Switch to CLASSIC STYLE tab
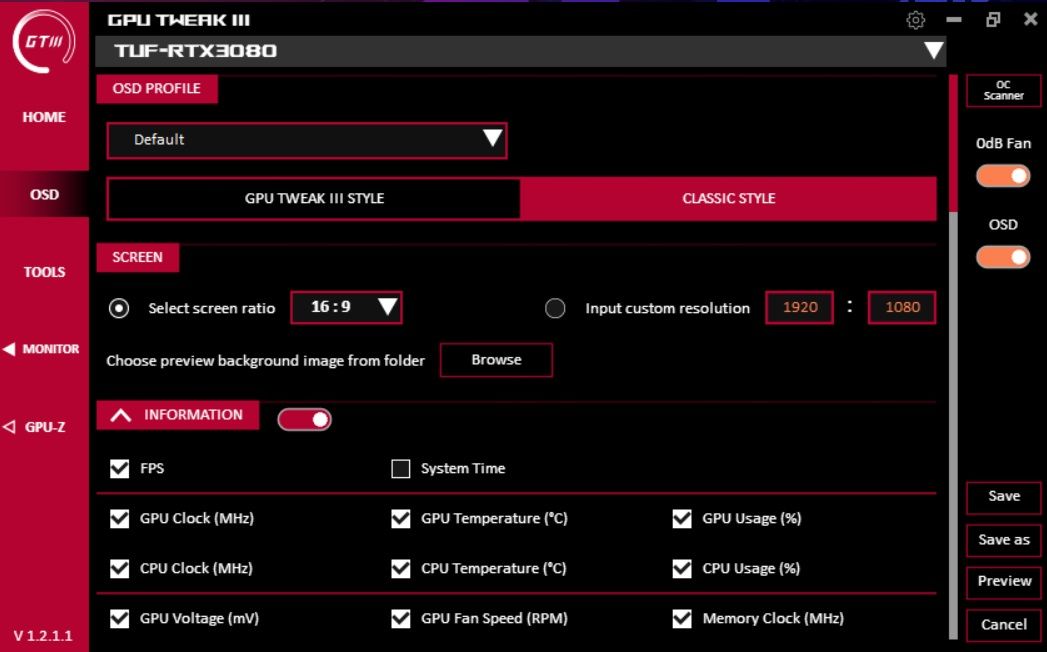The width and height of the screenshot is (1047, 652). tap(728, 198)
